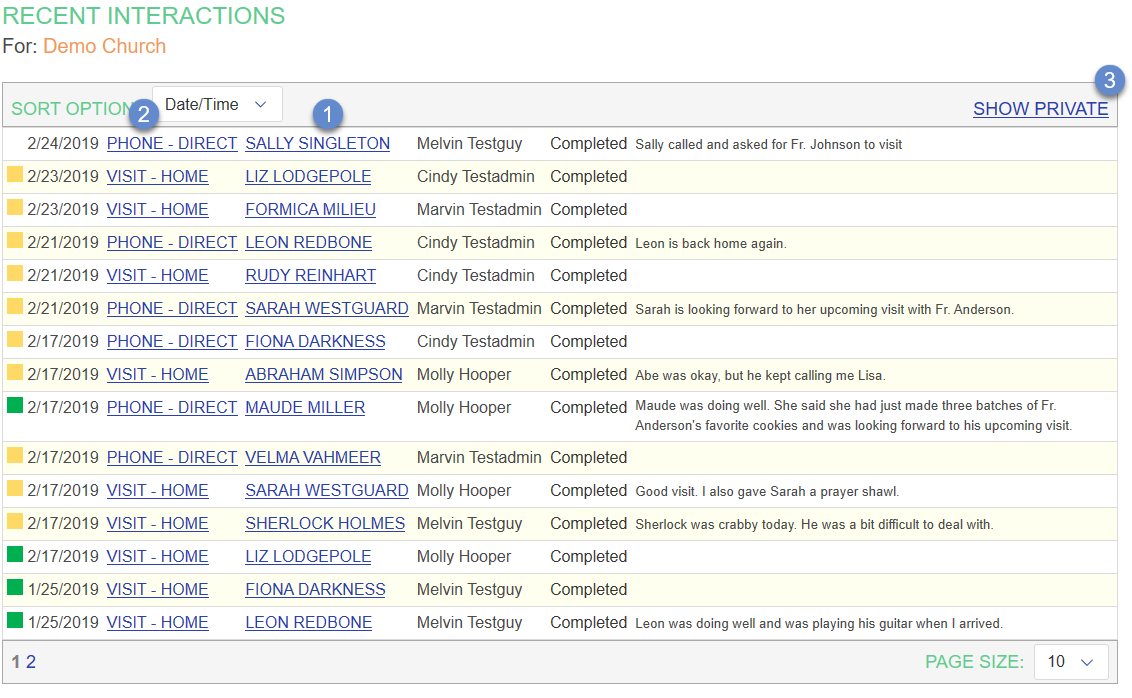Viewport: 1132px width, 698px height.
Task: Go to page 2 of results
Action: pos(31,661)
